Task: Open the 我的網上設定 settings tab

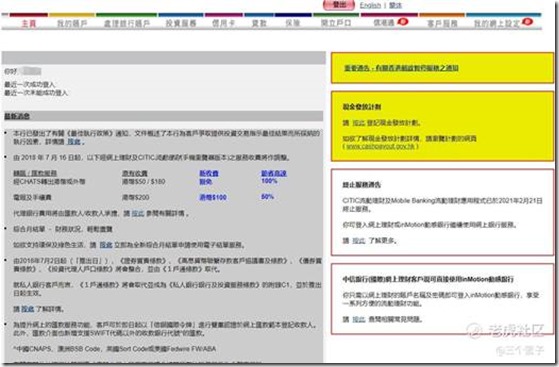Action: pos(497,24)
